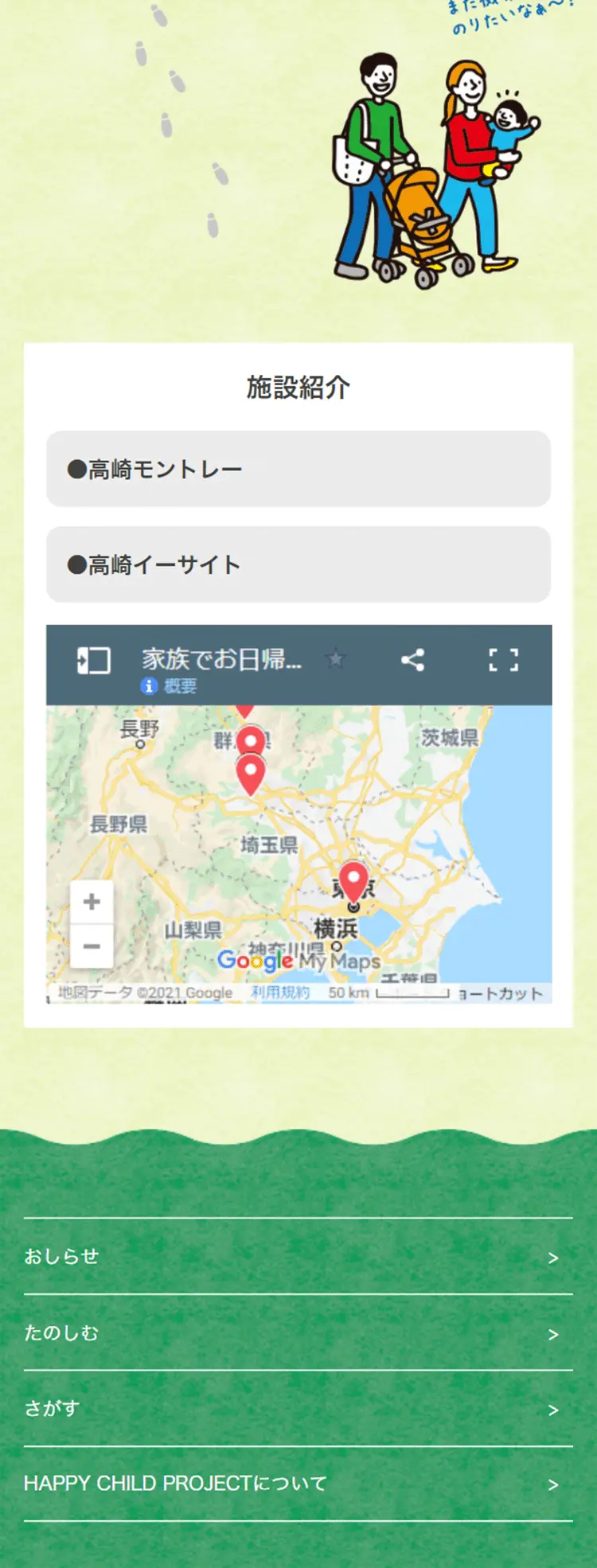Screen dimensions: 597x1568
Task: Click the 茨城県 label on the map
Action: tap(450, 738)
